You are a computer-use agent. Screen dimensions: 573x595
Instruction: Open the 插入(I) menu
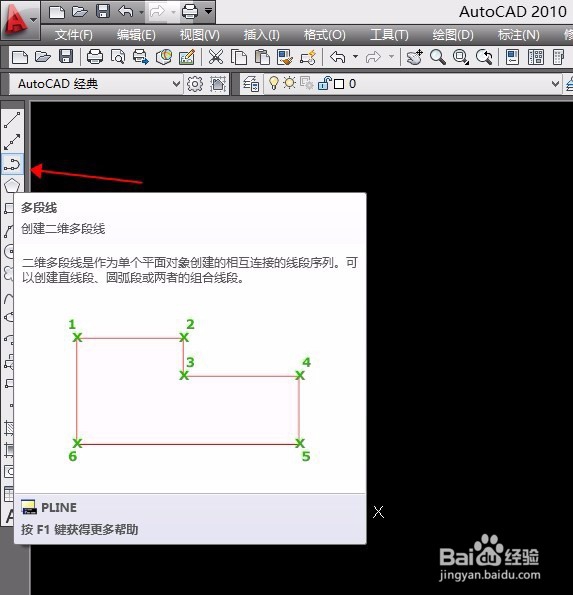pos(261,35)
